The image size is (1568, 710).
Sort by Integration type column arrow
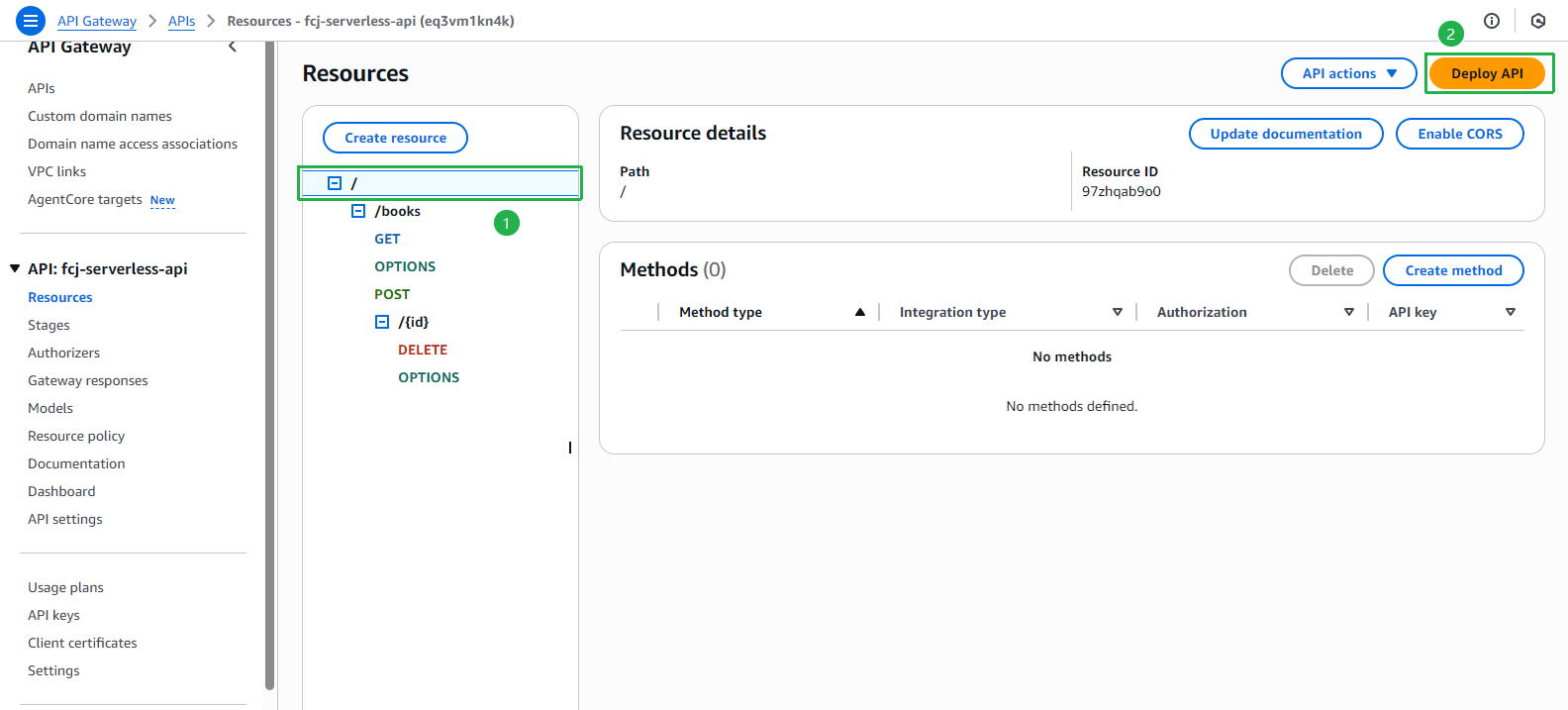pyautogui.click(x=1118, y=312)
